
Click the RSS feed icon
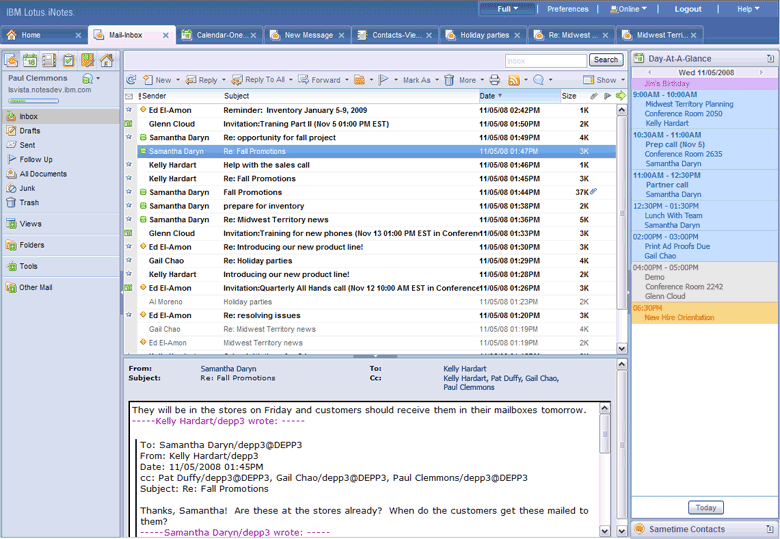click(x=514, y=80)
